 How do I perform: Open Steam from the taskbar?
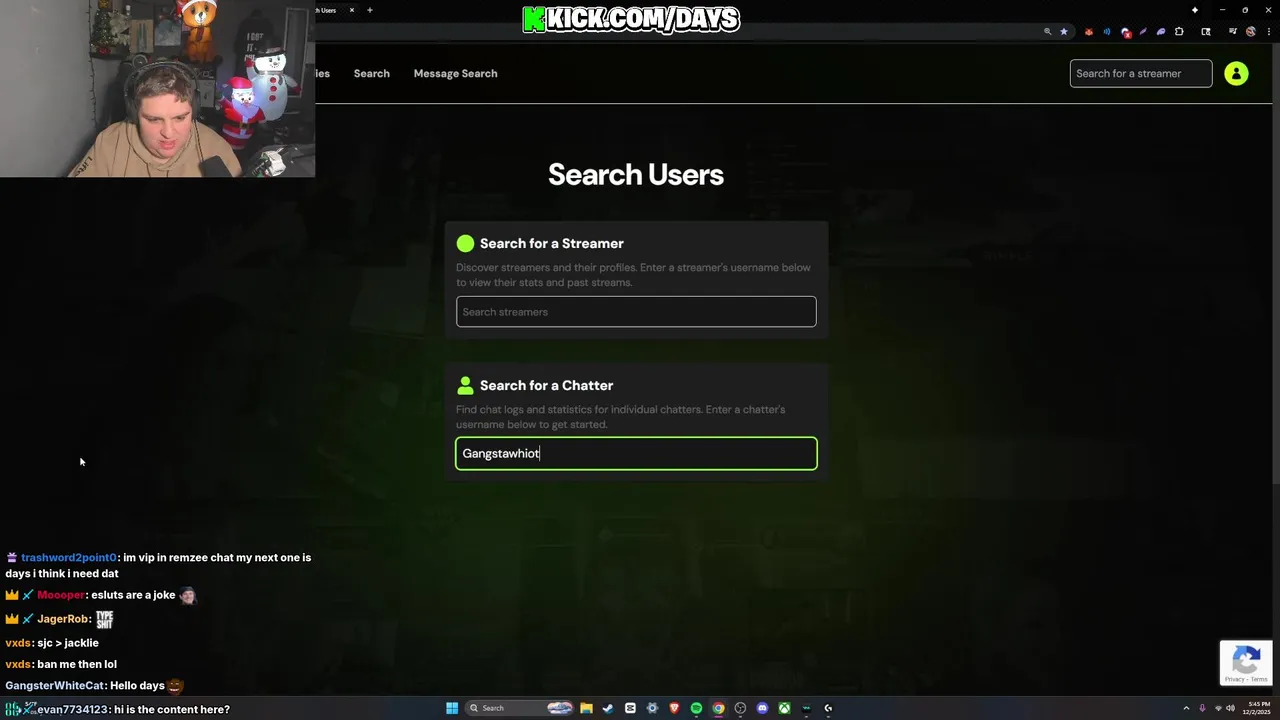(608, 708)
